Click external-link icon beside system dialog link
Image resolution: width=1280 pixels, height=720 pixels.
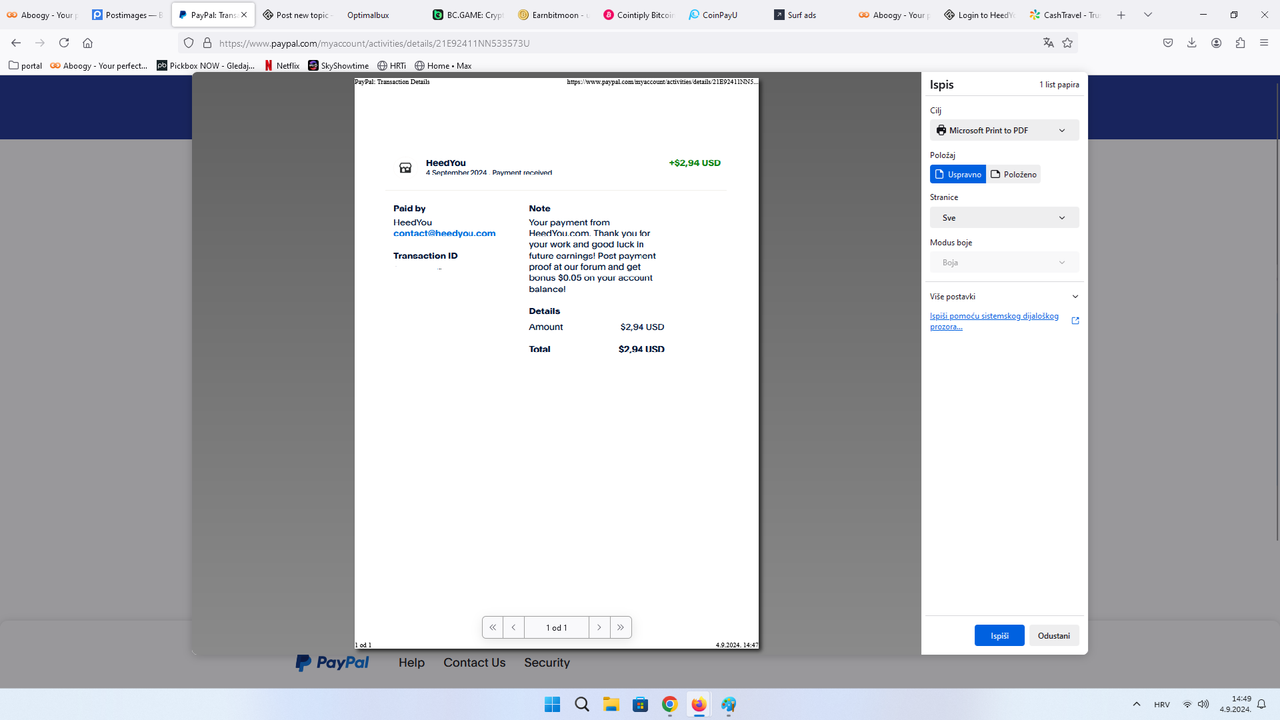coord(1075,321)
